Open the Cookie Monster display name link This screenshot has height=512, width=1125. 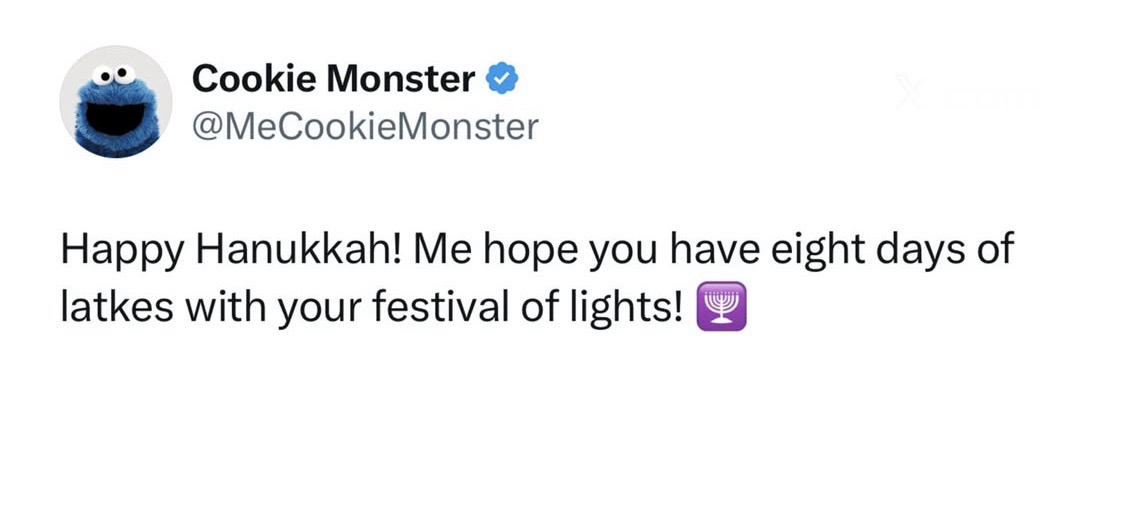(x=333, y=78)
